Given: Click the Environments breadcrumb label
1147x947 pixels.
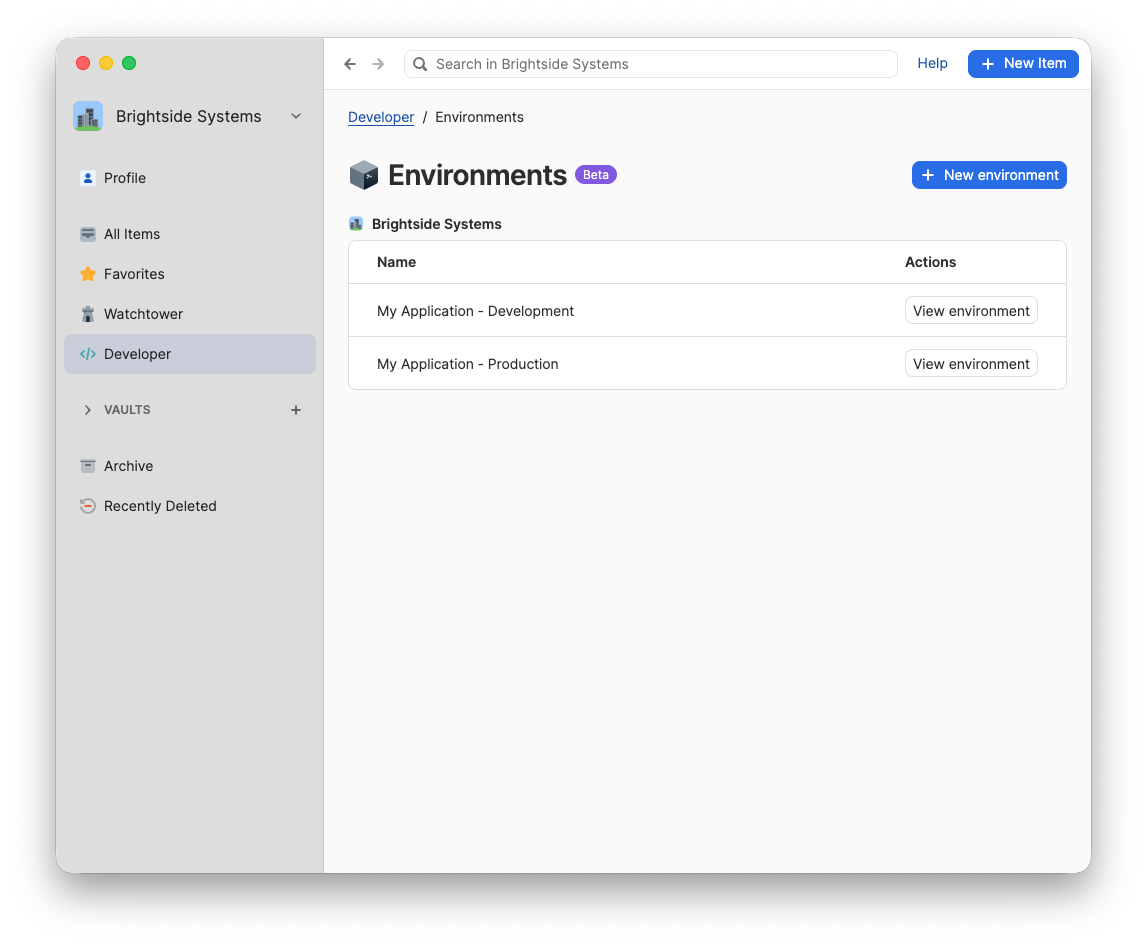Looking at the screenshot, I should [x=479, y=117].
